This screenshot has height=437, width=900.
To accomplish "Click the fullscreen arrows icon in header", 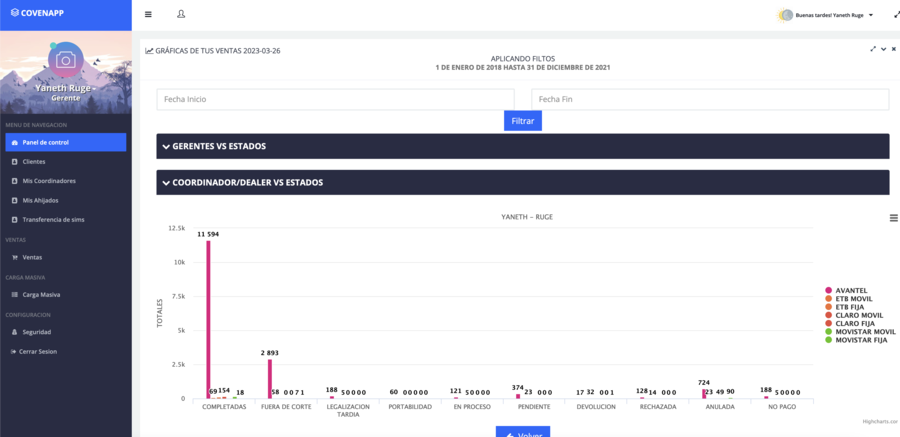I will [897, 16].
